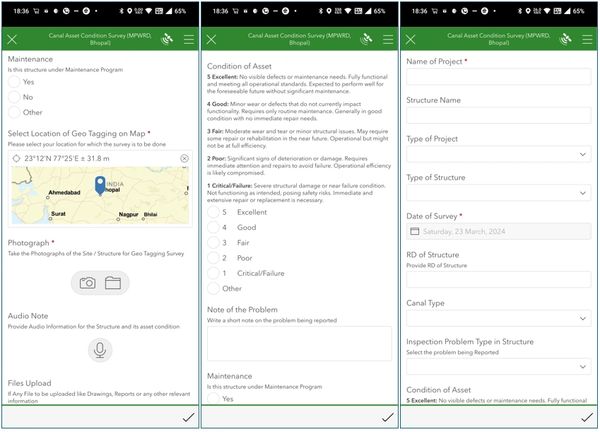The image size is (600, 432).
Task: Select the "2 Poor" condition radio button
Action: tap(213, 258)
